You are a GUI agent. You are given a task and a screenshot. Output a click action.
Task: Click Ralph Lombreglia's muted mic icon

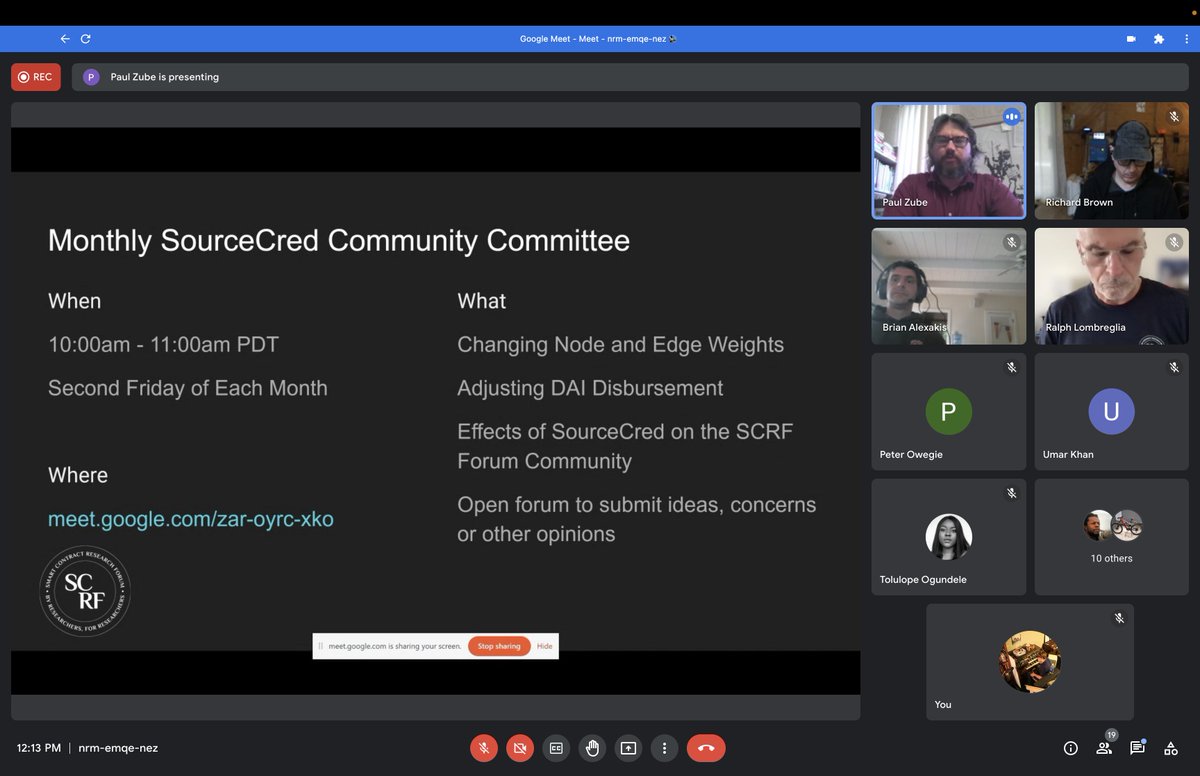[1174, 242]
